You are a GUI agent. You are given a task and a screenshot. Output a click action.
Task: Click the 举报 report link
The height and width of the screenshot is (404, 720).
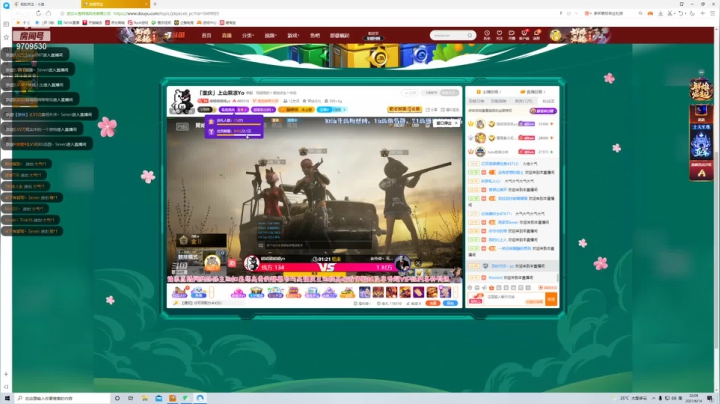pos(450,110)
